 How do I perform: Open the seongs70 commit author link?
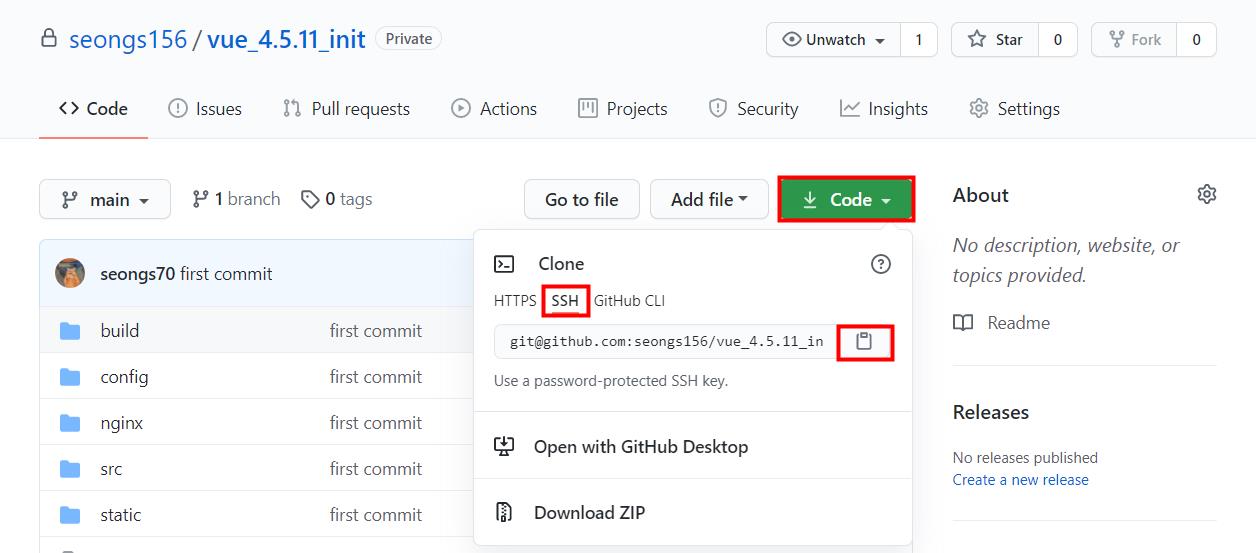coord(138,274)
